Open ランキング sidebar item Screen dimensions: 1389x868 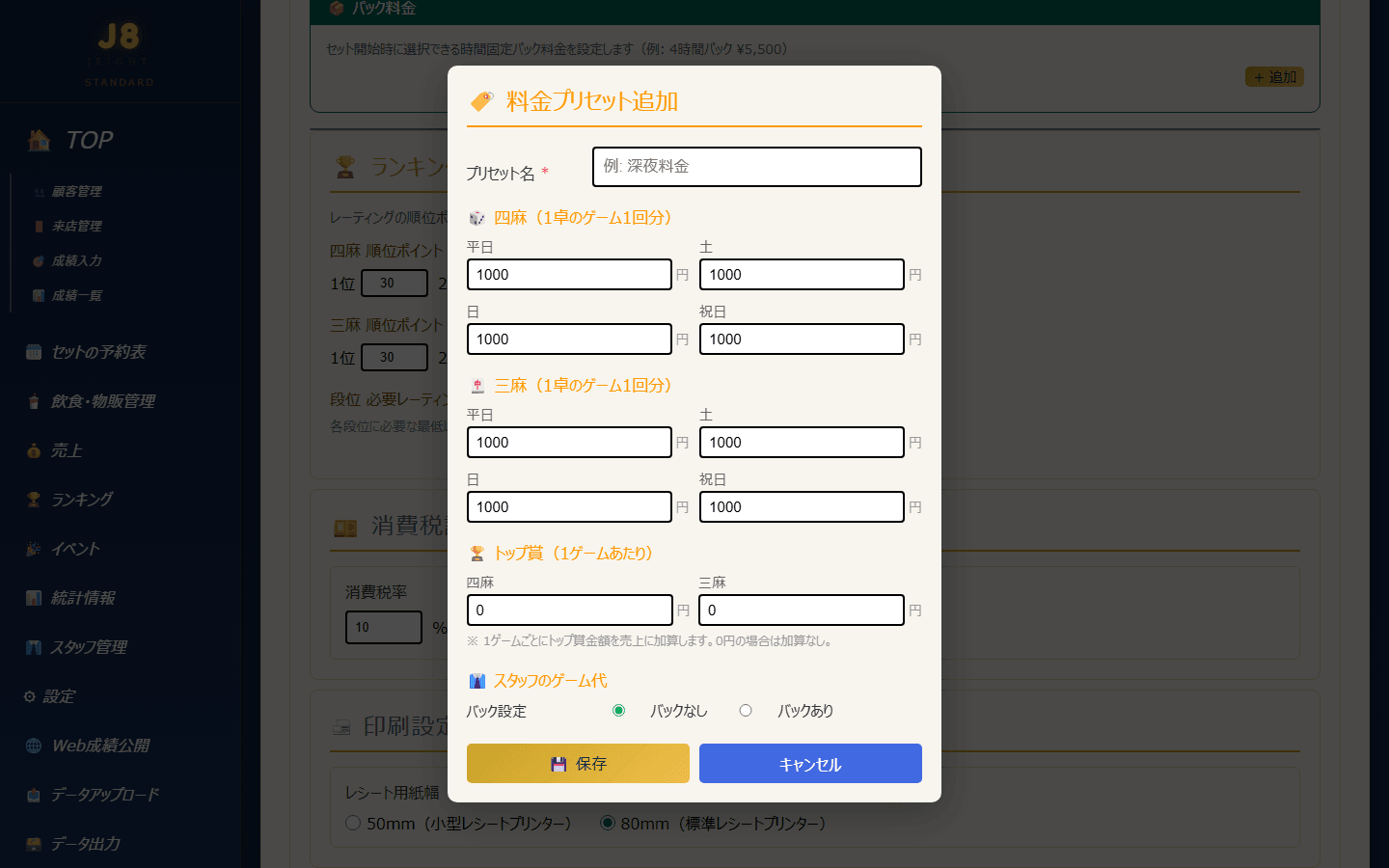click(69, 500)
